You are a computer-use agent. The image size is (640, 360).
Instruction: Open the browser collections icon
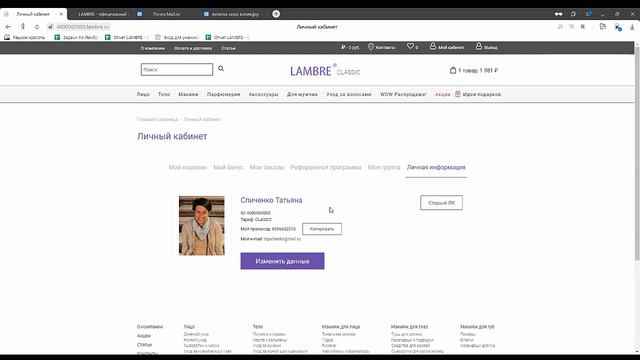[x=602, y=27]
